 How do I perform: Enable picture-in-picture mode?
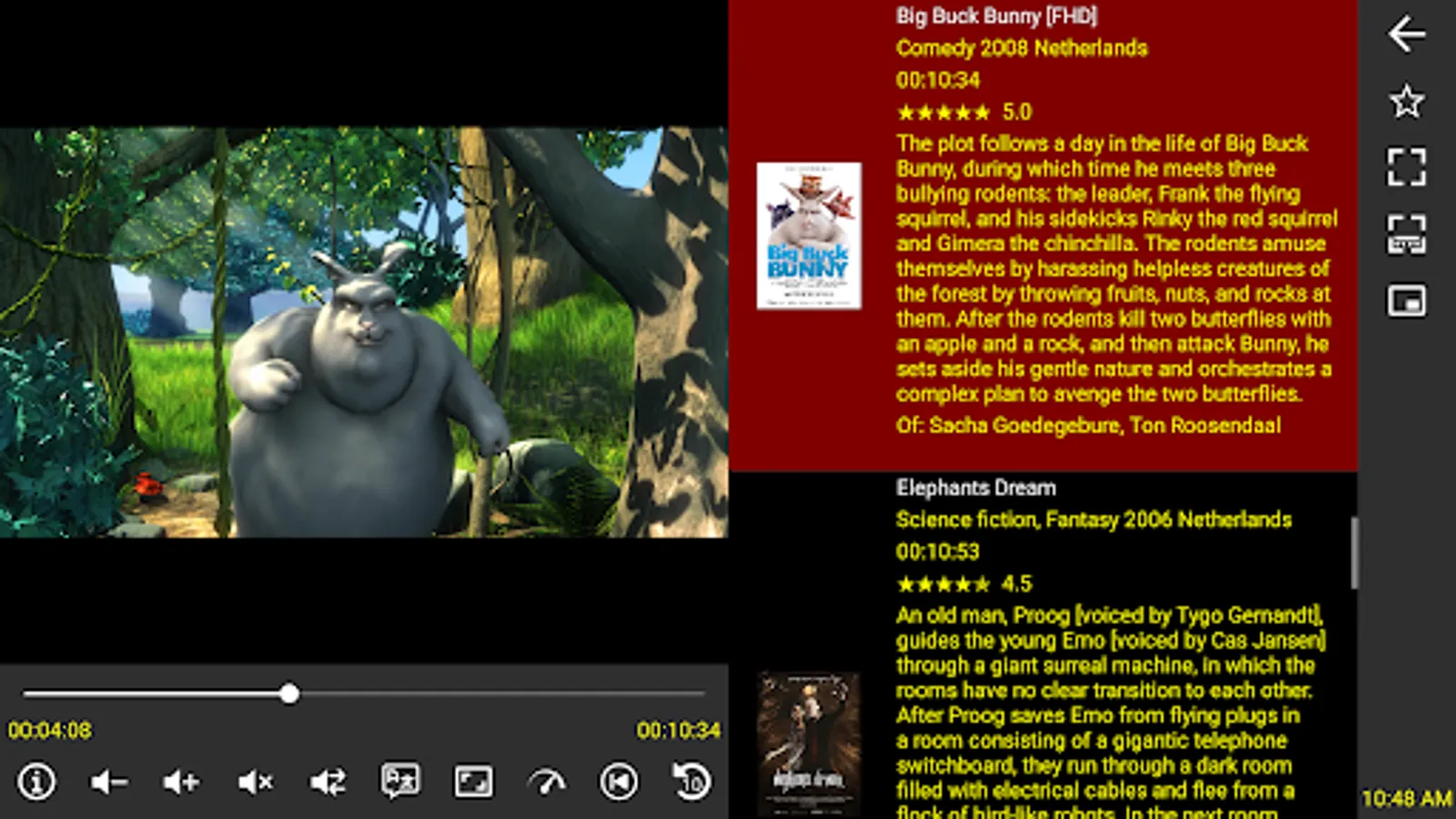pyautogui.click(x=1406, y=300)
